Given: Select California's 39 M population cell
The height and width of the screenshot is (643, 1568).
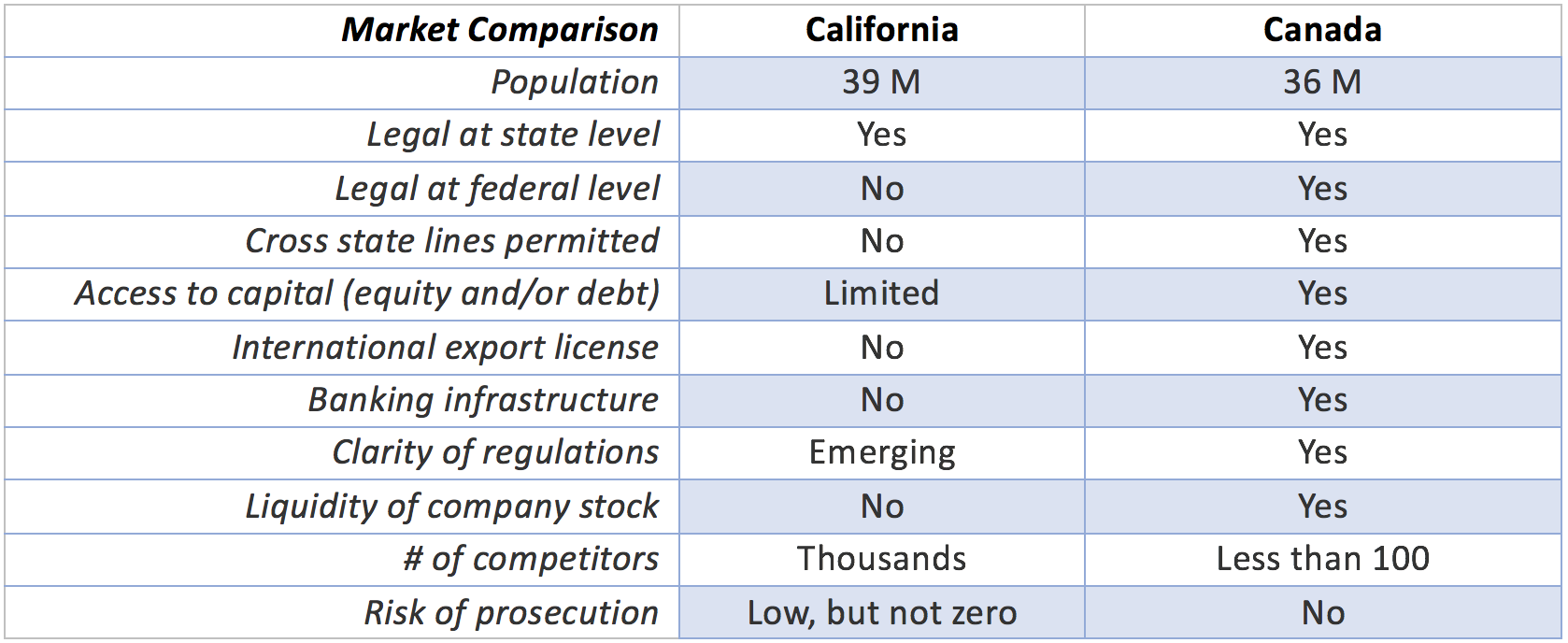Looking at the screenshot, I should point(882,82).
